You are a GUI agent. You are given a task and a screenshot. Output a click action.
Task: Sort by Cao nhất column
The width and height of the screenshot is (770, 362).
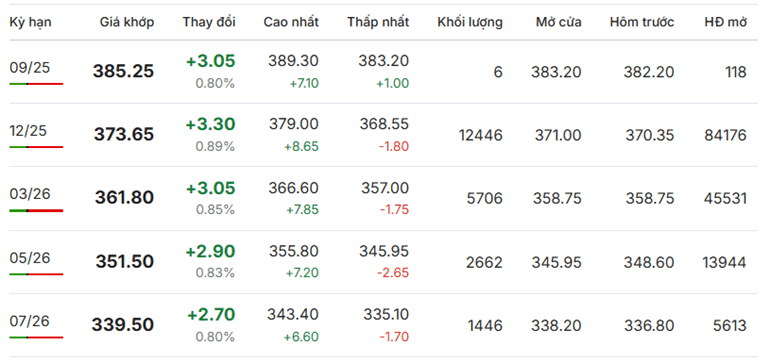point(291,22)
